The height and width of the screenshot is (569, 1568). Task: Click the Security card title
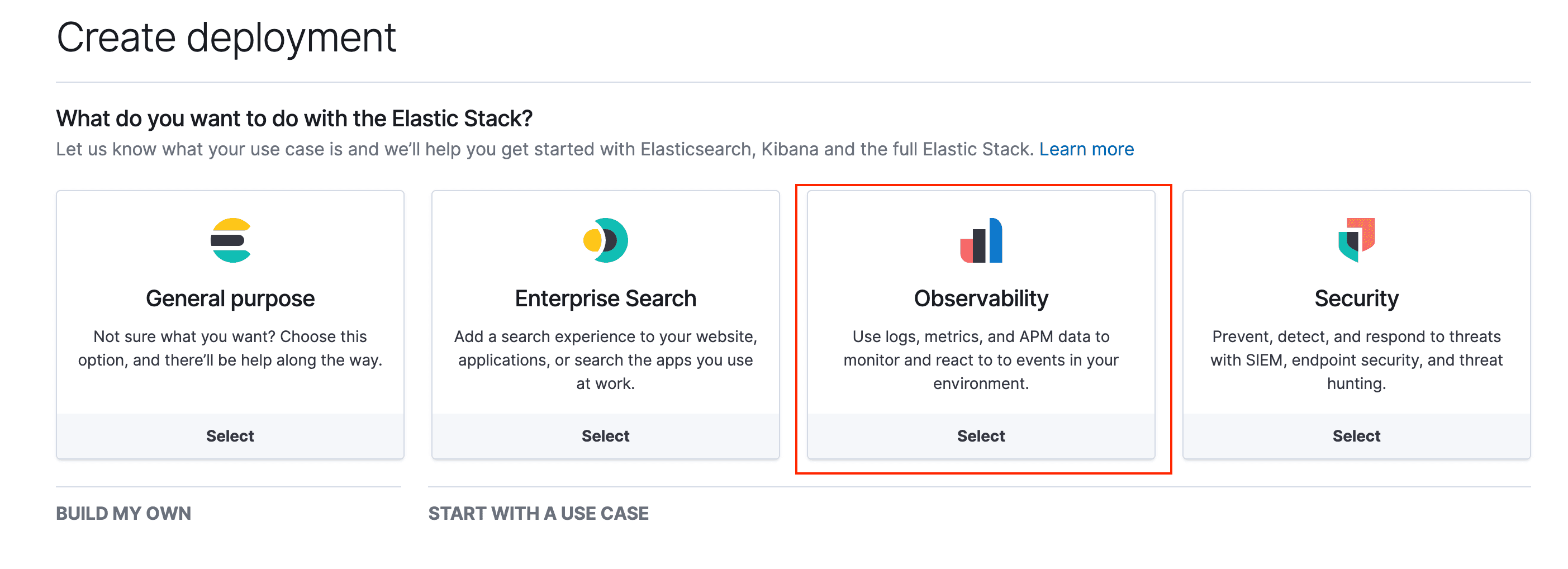pos(1356,299)
